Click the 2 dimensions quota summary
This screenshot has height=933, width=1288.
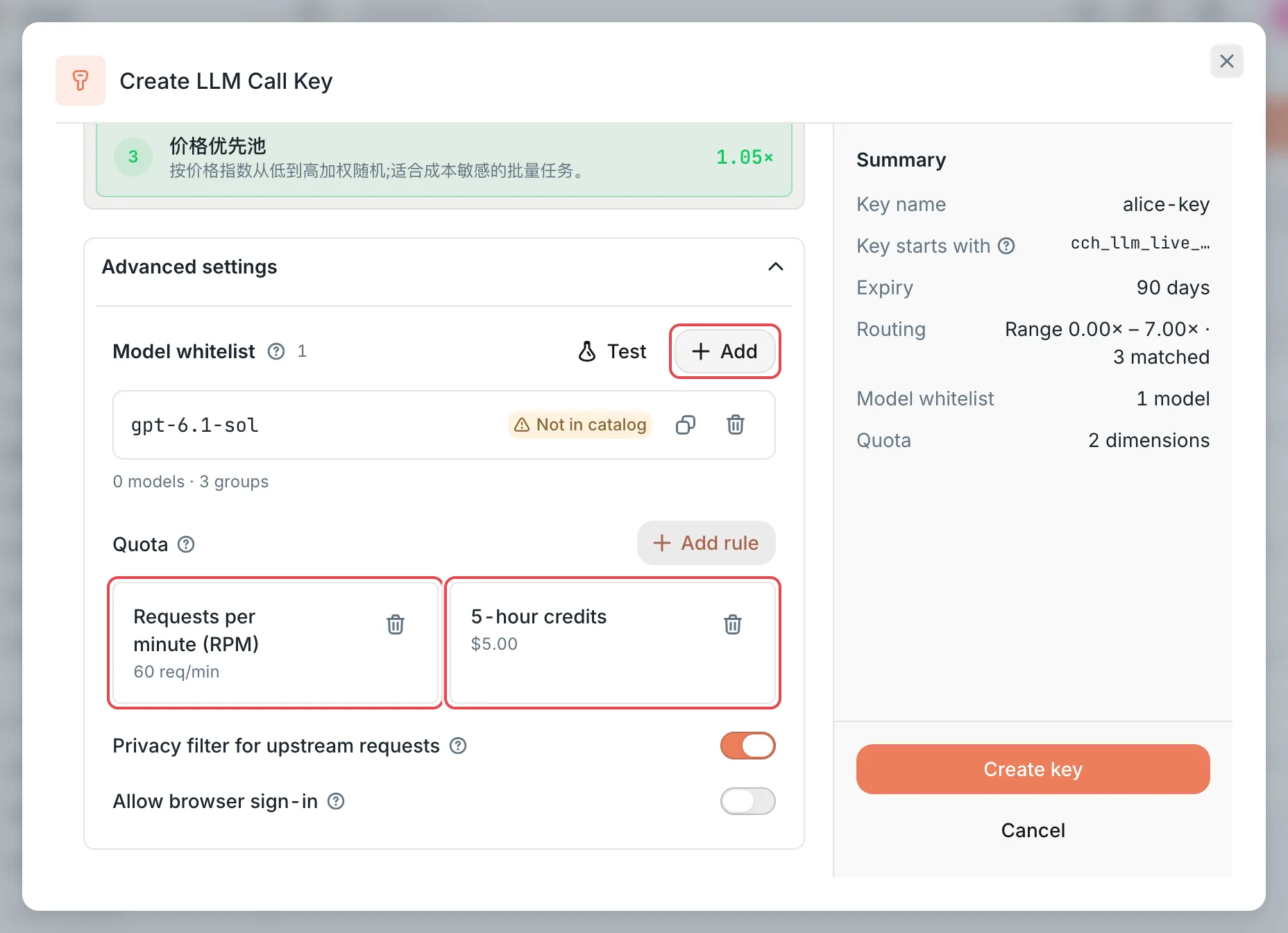click(x=1149, y=440)
